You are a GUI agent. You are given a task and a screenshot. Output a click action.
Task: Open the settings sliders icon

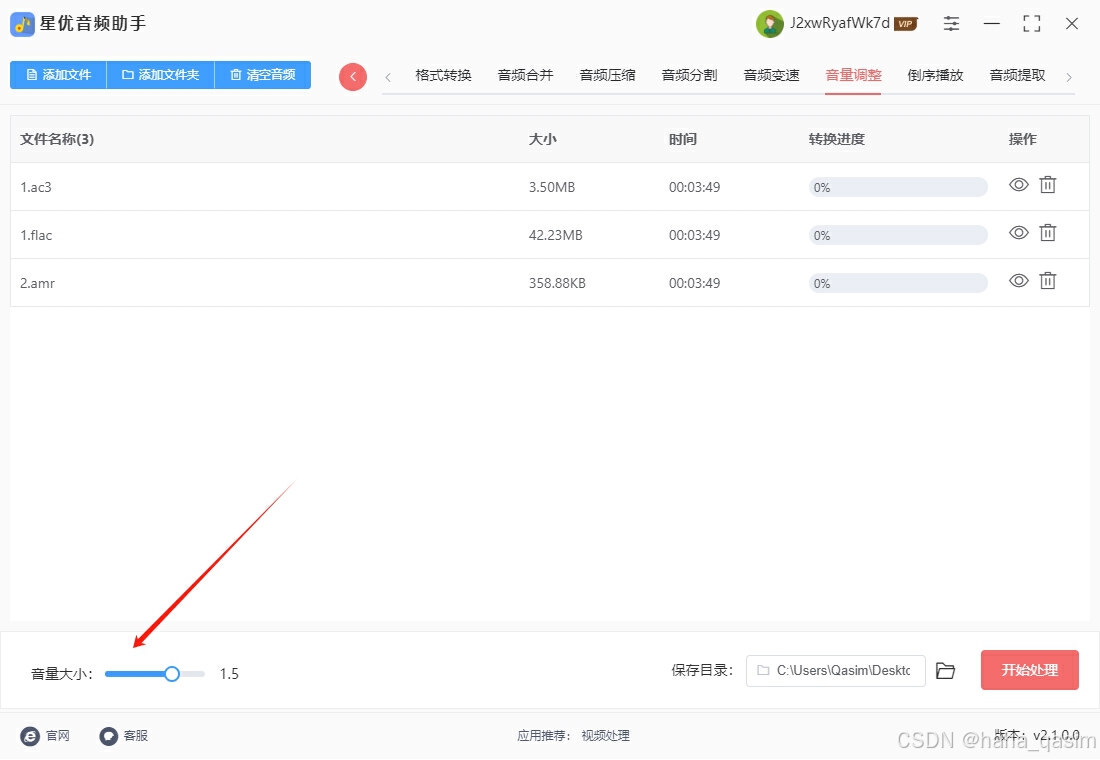click(951, 24)
